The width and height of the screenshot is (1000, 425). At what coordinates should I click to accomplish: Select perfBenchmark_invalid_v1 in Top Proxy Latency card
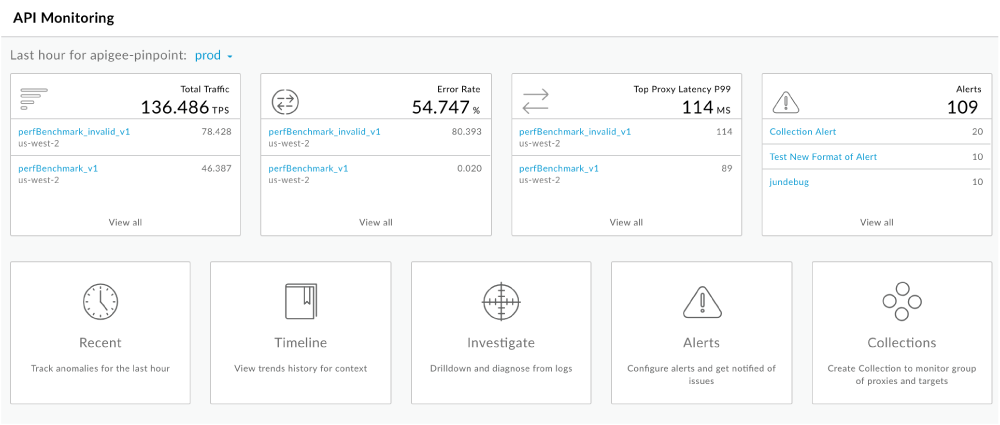(575, 131)
